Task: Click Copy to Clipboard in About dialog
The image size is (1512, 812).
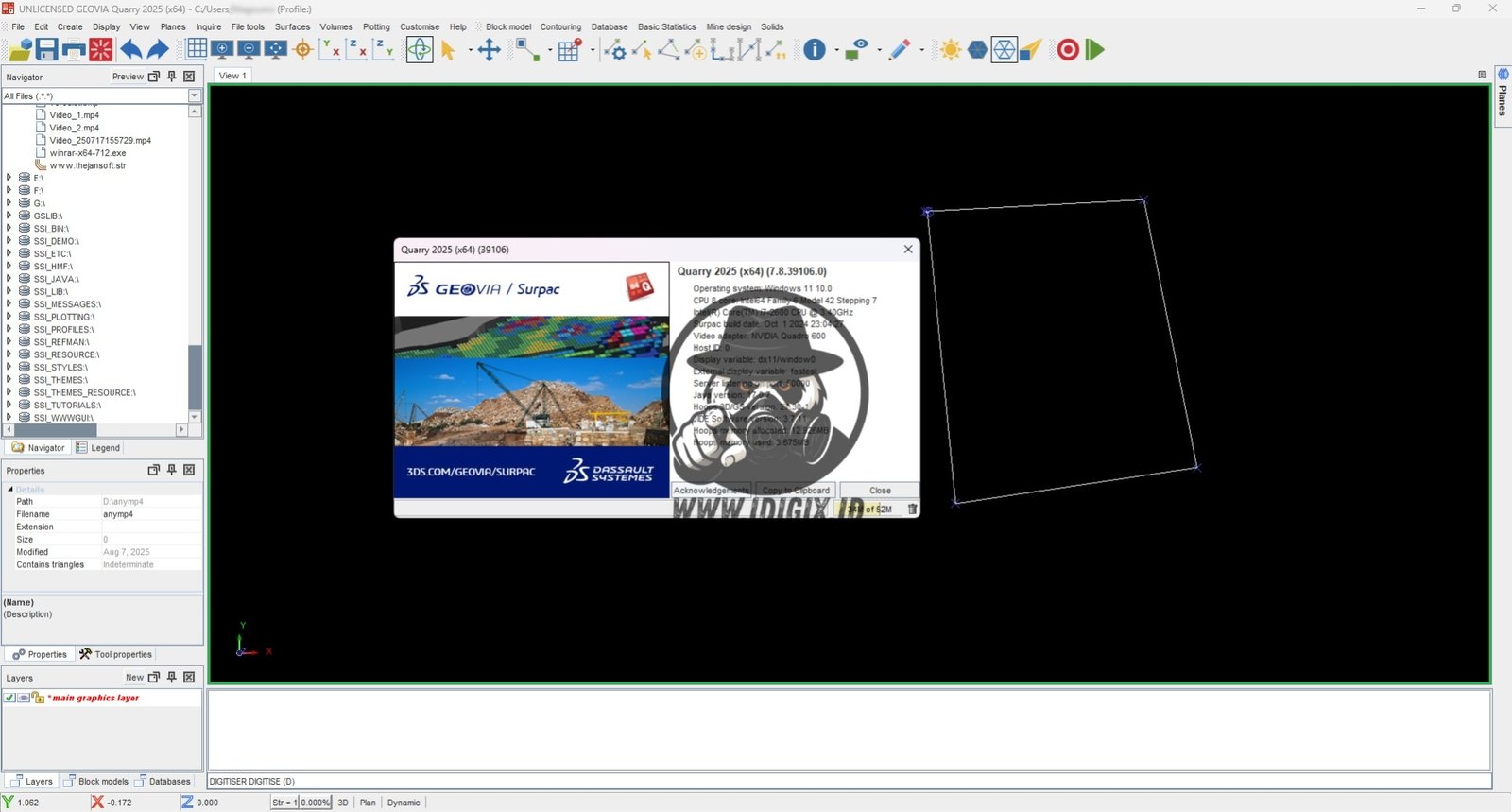Action: [x=796, y=491]
